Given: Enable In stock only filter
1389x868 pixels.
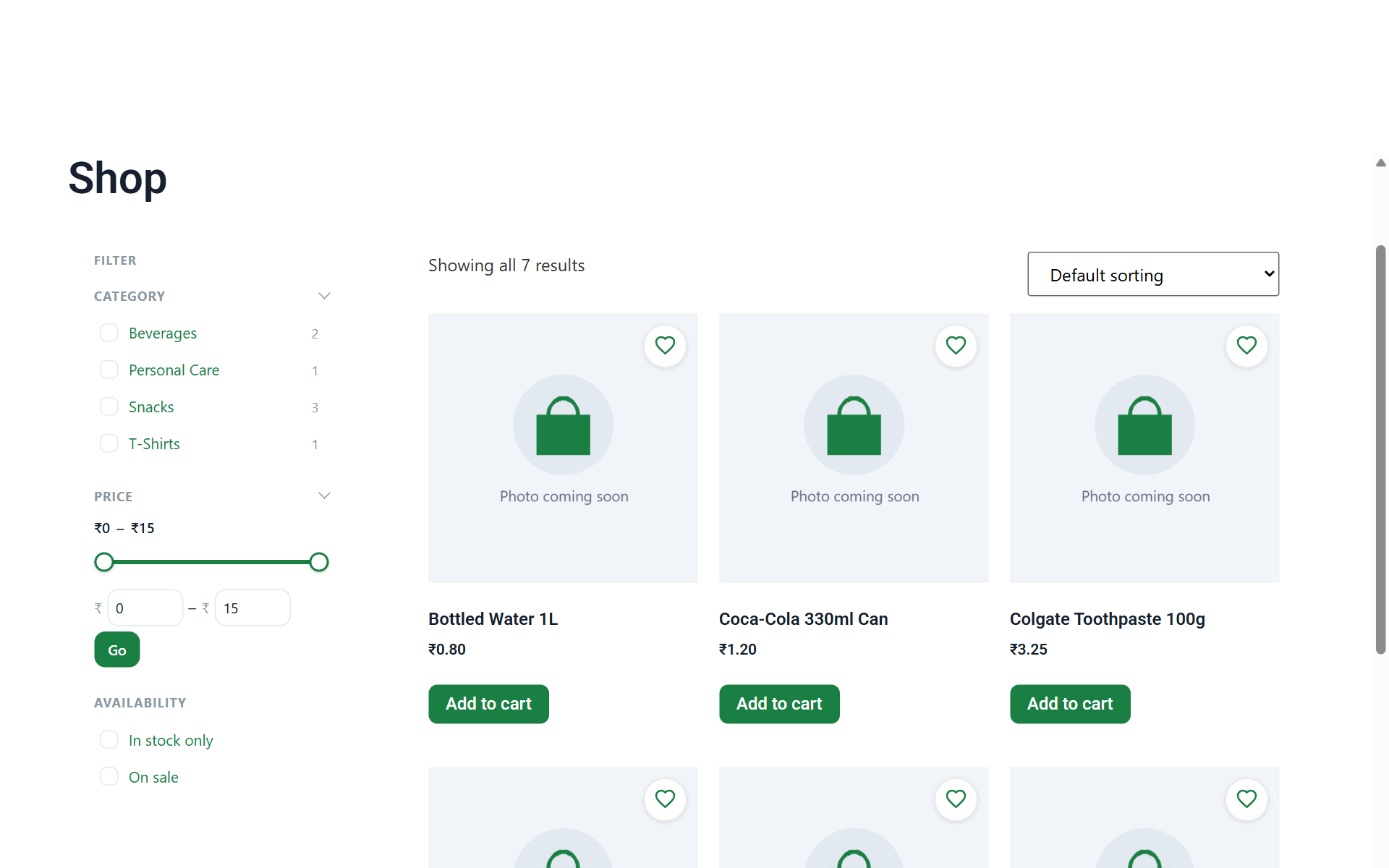Looking at the screenshot, I should (x=109, y=739).
